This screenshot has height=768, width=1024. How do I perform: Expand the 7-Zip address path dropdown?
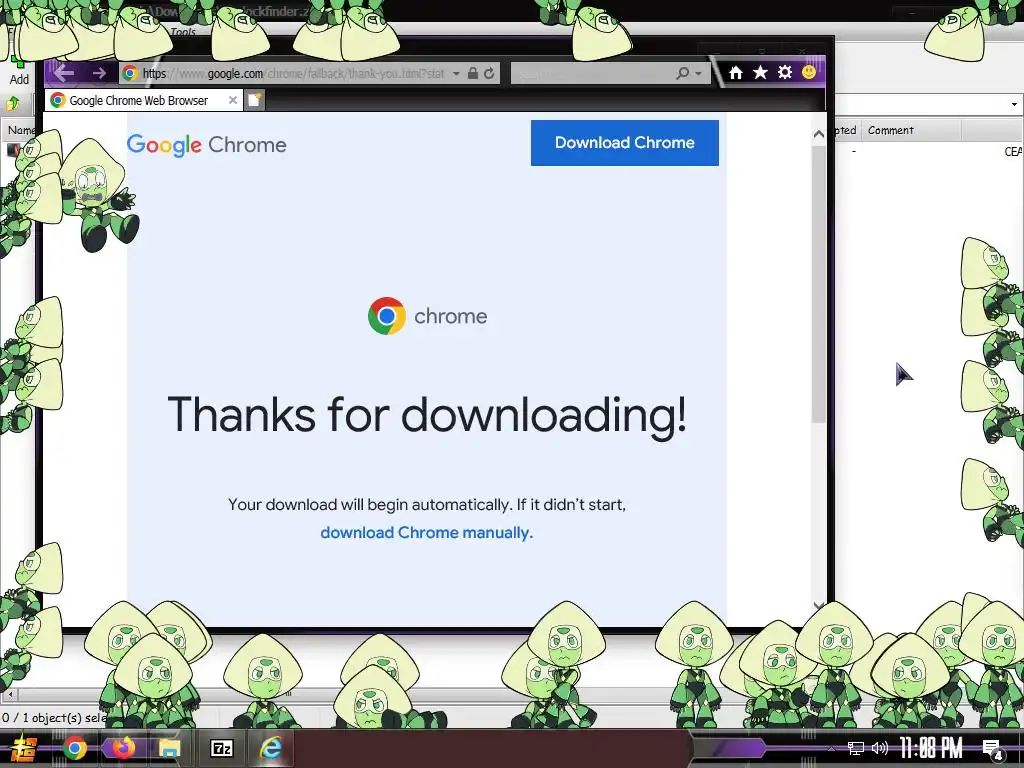pos(1014,104)
